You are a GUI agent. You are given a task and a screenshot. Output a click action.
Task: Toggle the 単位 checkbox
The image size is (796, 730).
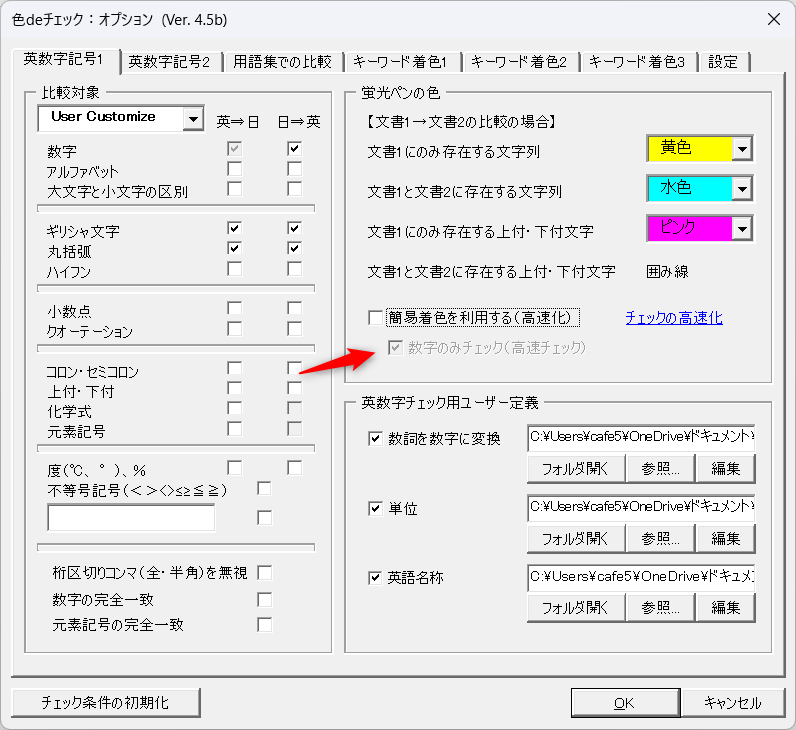(x=376, y=508)
